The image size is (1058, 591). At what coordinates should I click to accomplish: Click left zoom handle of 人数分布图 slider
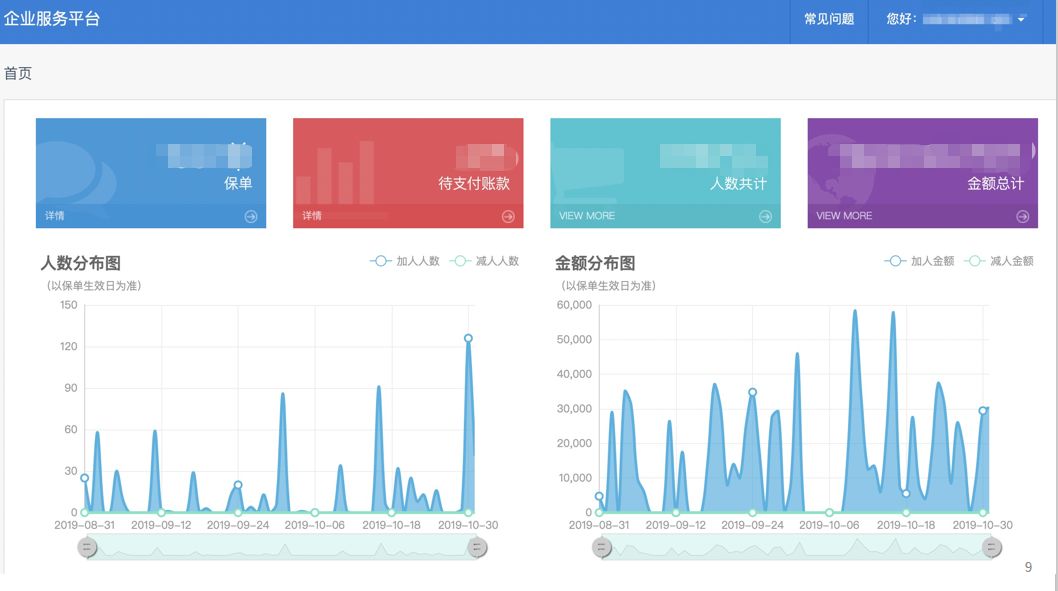point(88,547)
